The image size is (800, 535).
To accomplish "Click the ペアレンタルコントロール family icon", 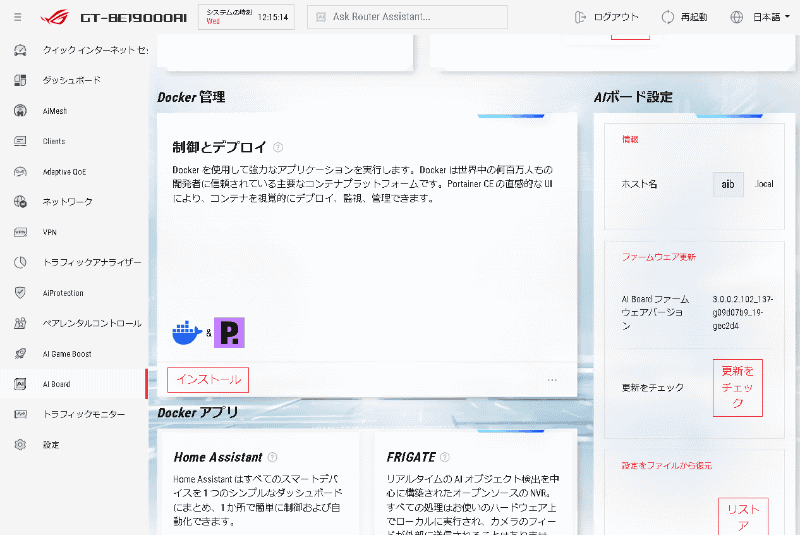I will coord(20,323).
